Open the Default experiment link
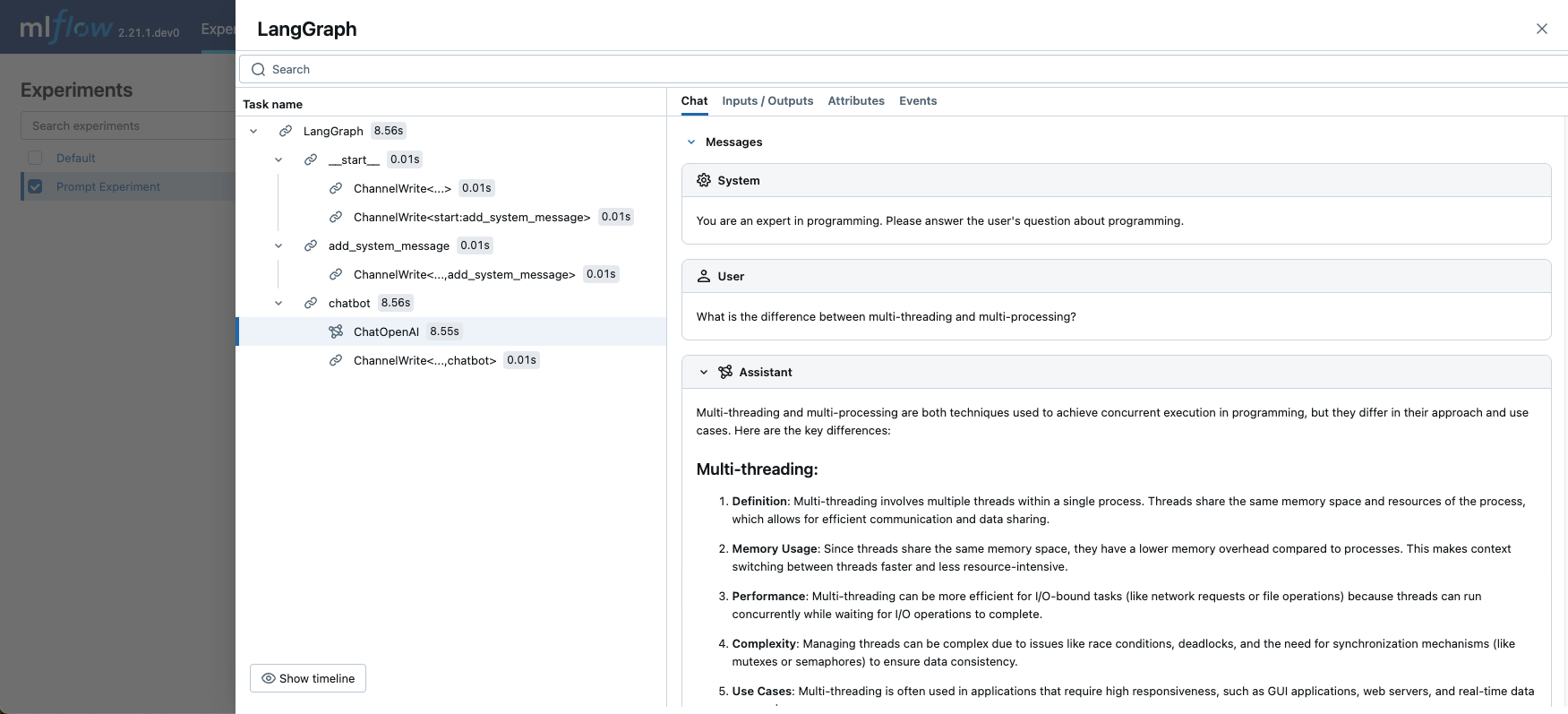Screen dimensions: 1568x714 (x=75, y=158)
